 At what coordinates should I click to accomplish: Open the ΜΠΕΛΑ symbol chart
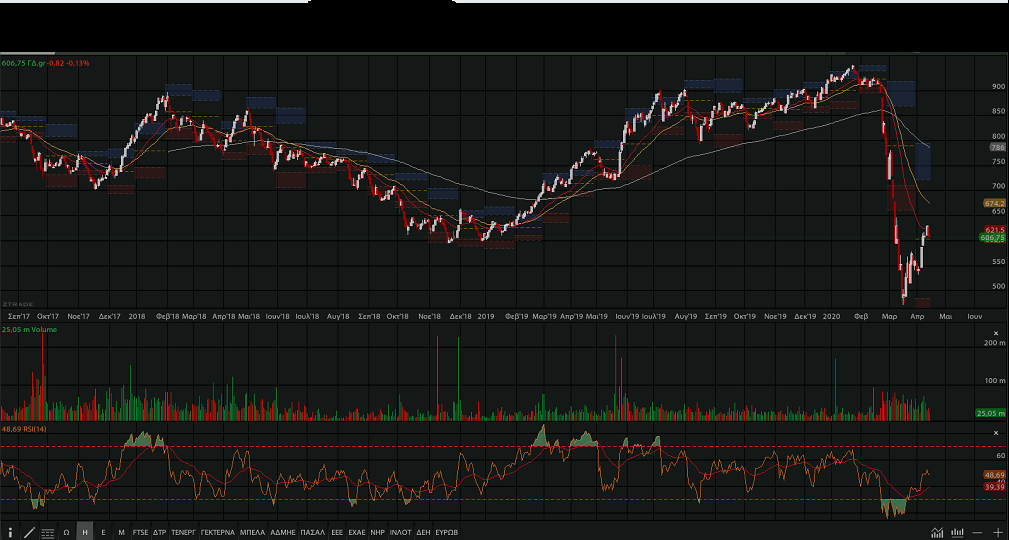tap(252, 532)
